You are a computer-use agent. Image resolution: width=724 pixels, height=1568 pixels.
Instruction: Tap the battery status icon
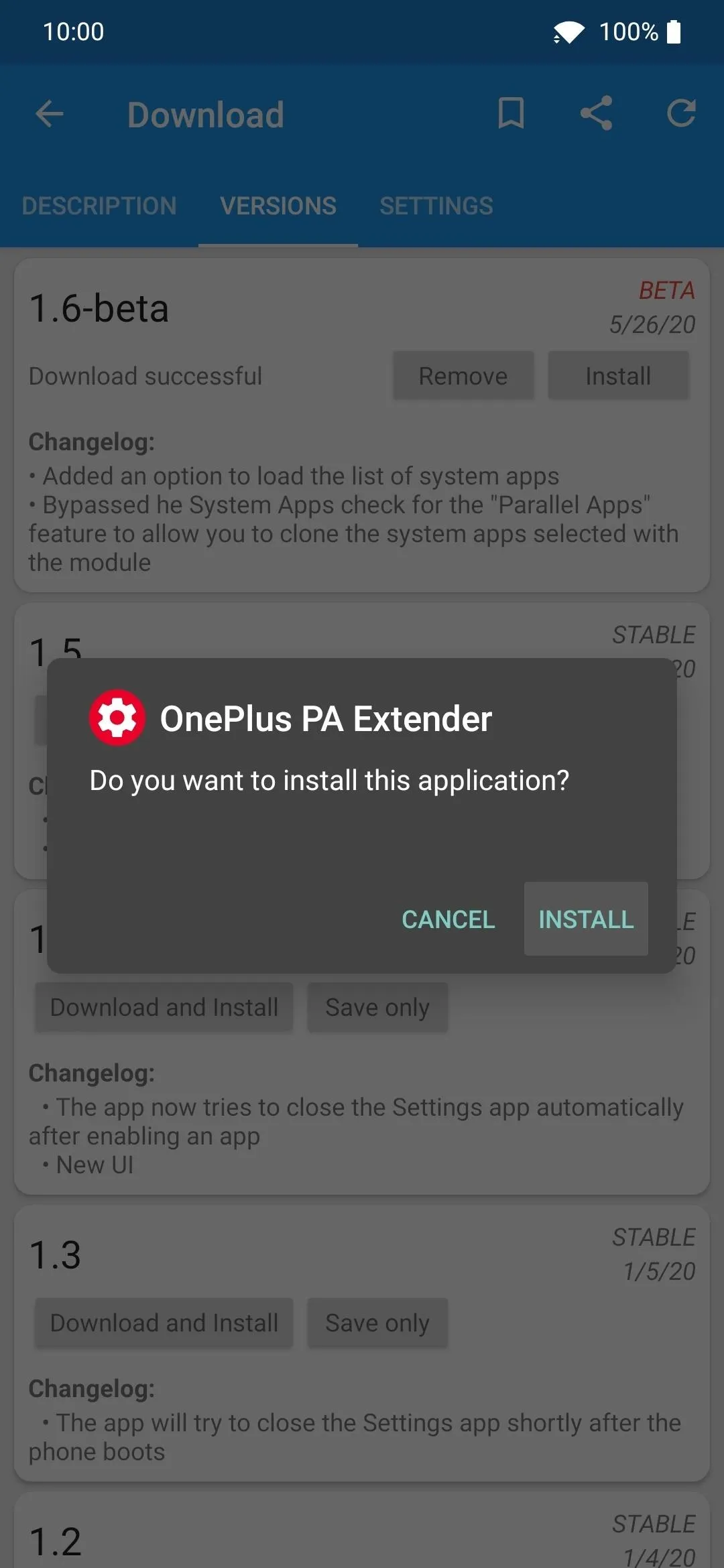point(674,31)
